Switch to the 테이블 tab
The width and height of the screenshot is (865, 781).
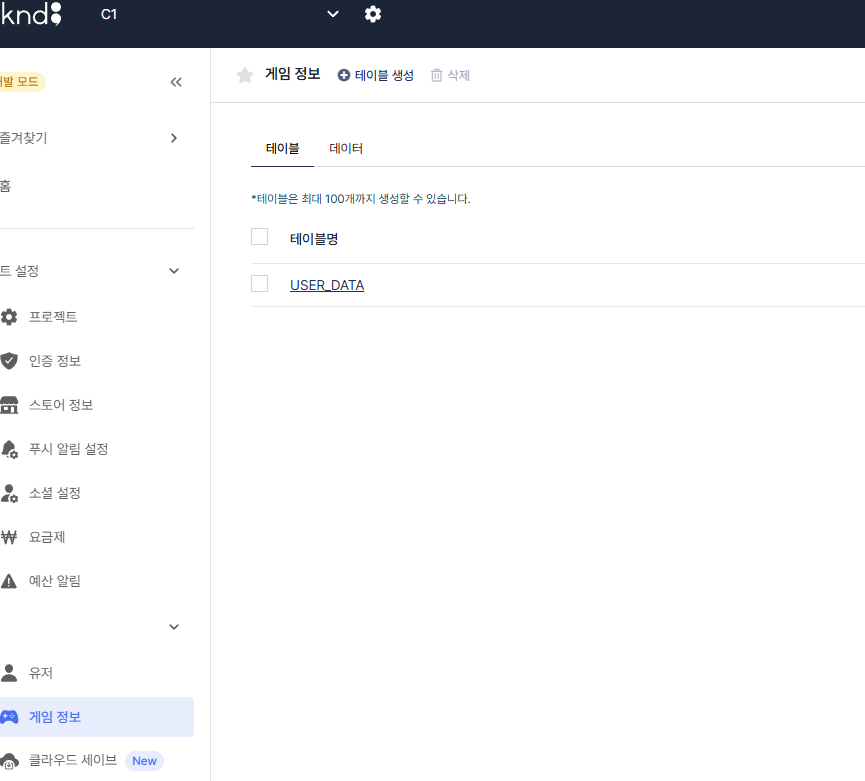[282, 148]
